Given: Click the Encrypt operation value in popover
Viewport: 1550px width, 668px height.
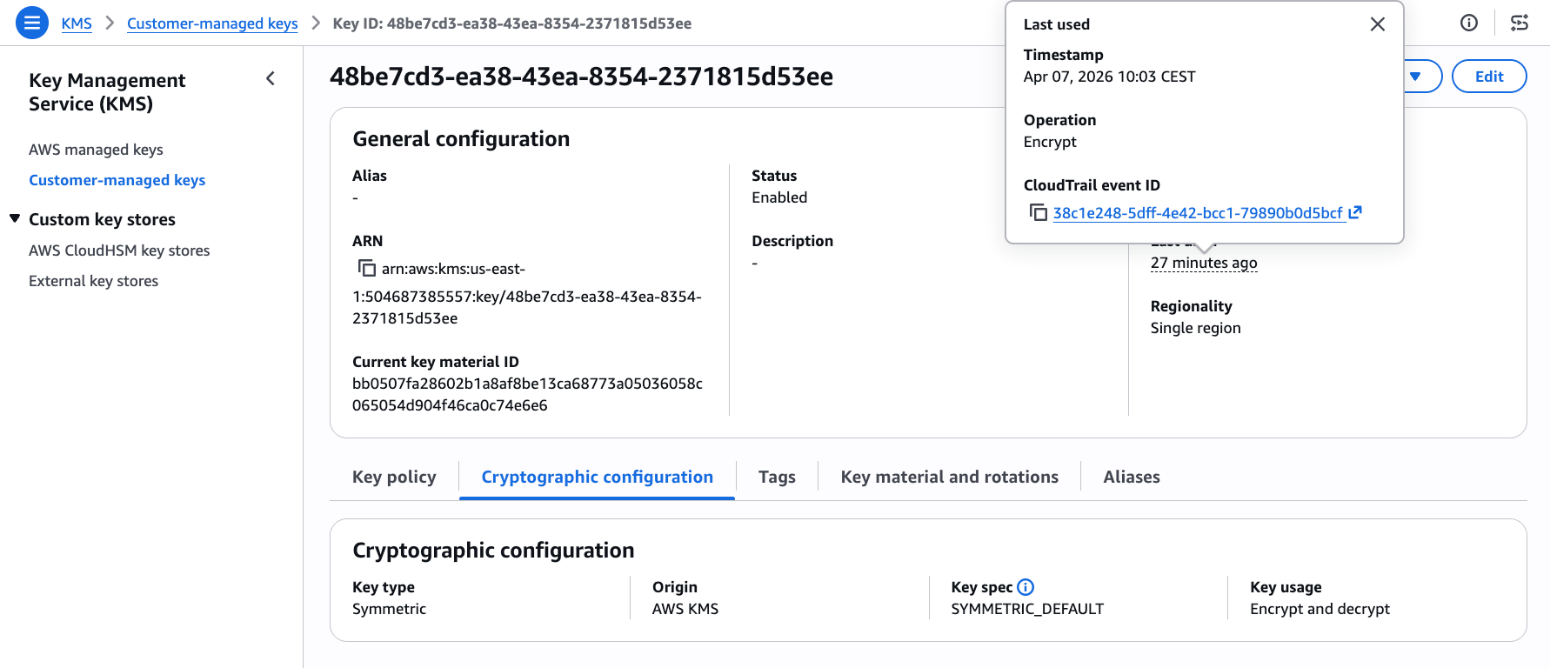Looking at the screenshot, I should pos(1050,142).
